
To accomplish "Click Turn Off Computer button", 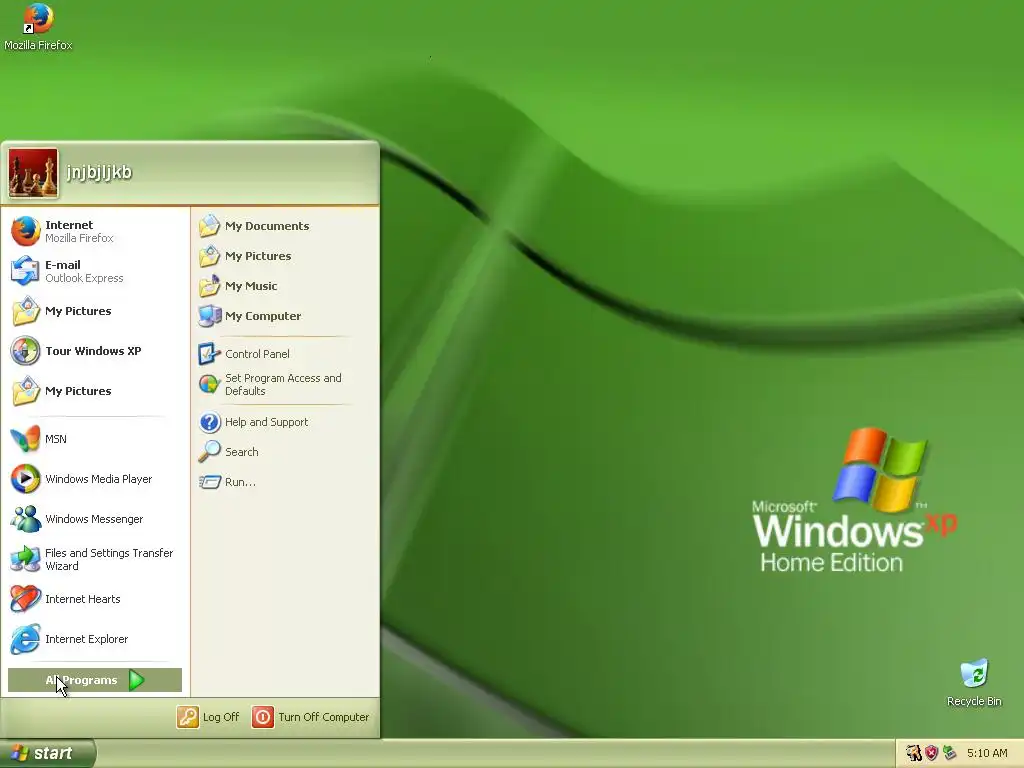I will tap(311, 717).
